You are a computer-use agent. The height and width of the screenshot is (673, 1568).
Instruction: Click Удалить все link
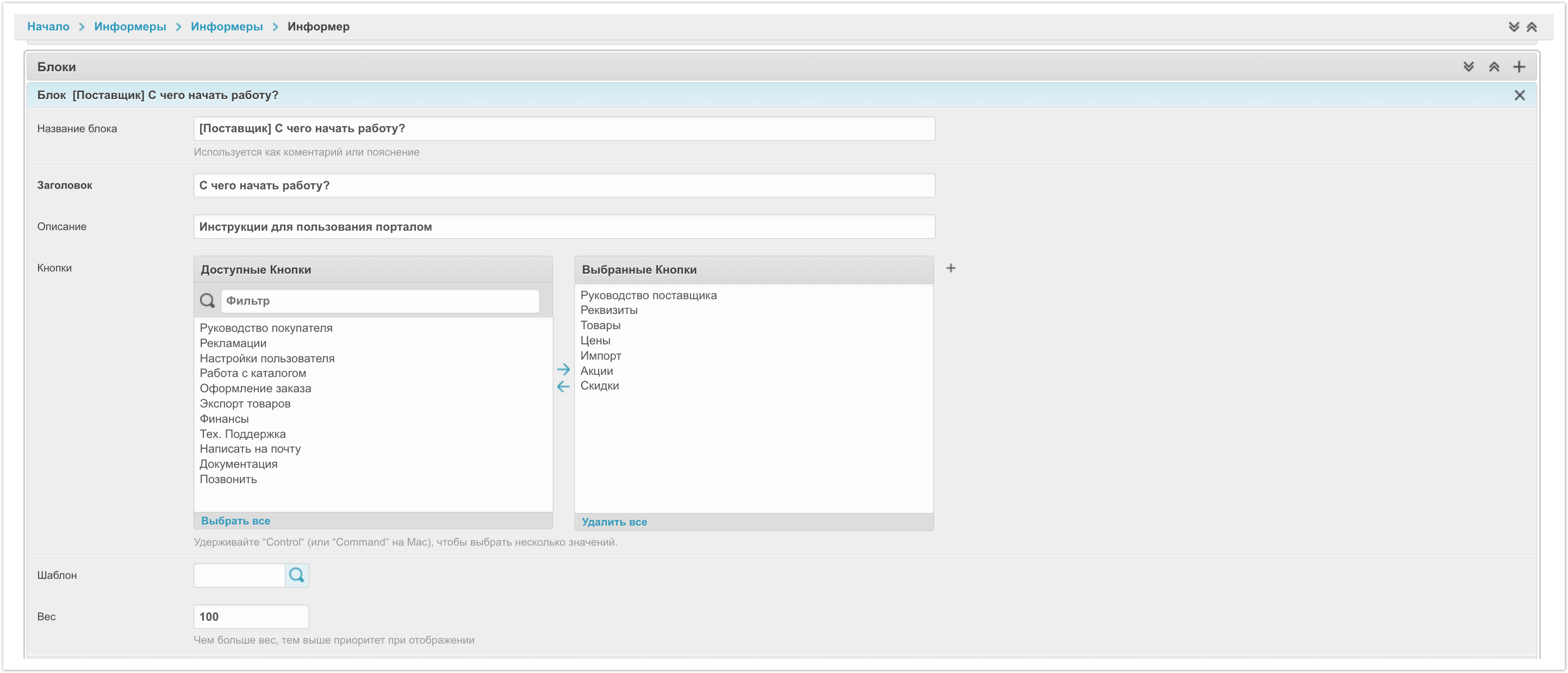(614, 522)
